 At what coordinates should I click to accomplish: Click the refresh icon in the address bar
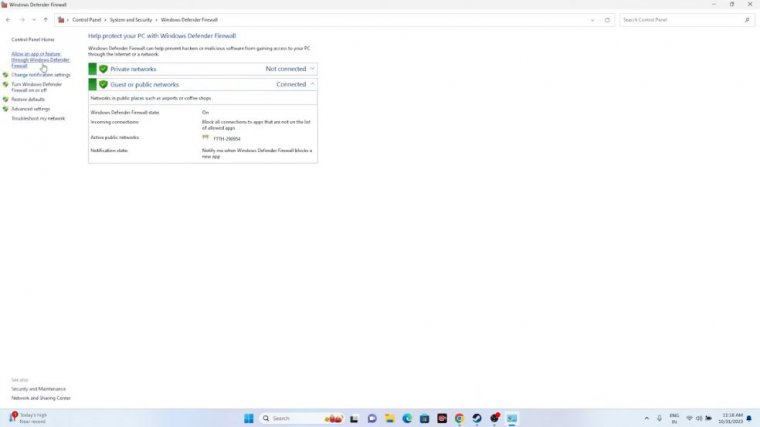pyautogui.click(x=607, y=20)
